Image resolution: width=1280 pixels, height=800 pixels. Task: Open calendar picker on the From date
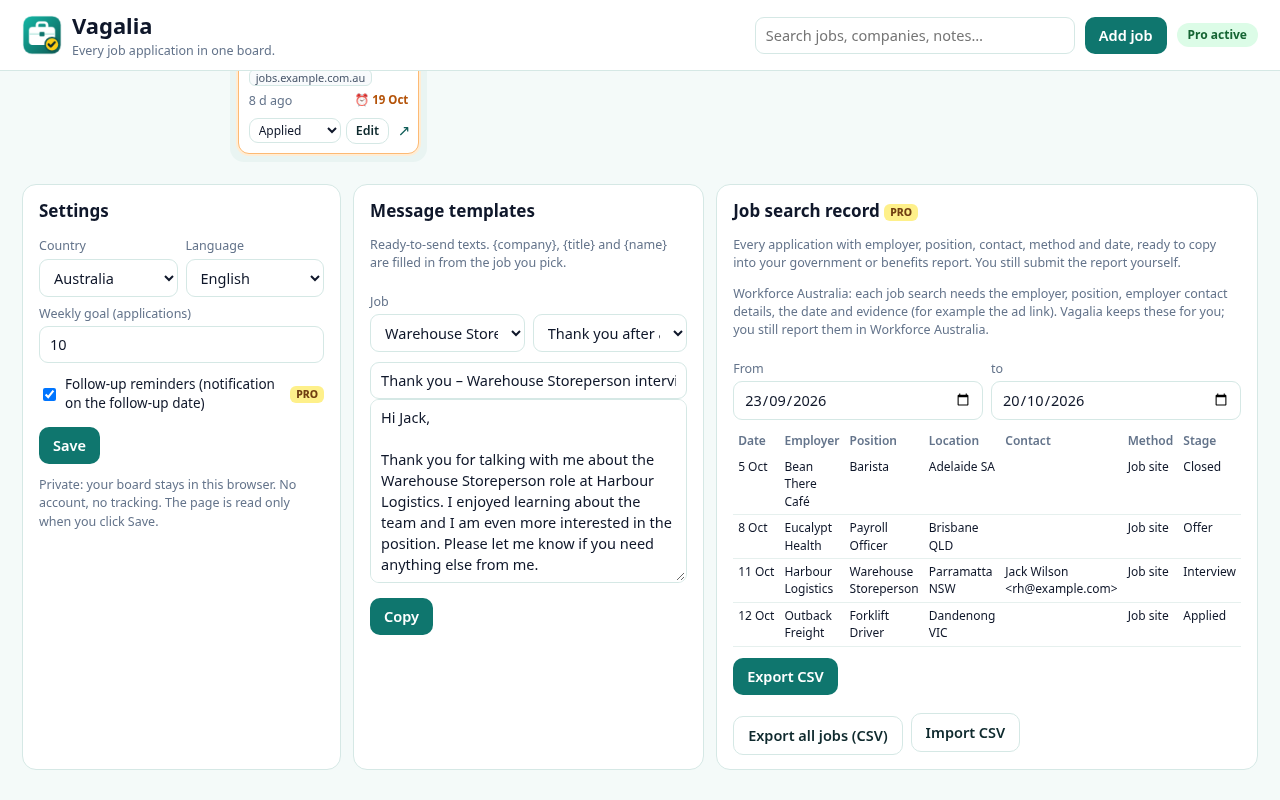pos(963,400)
